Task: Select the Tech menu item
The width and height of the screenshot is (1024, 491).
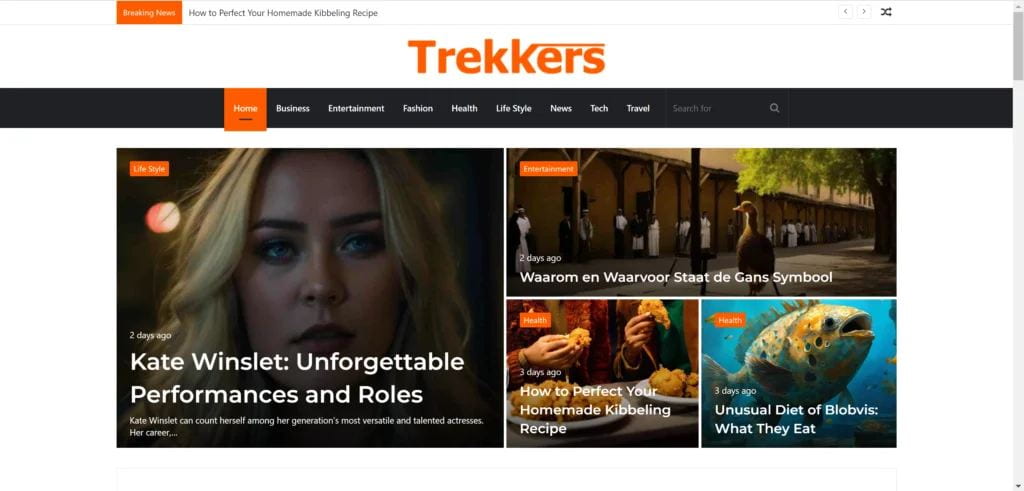Action: click(599, 108)
